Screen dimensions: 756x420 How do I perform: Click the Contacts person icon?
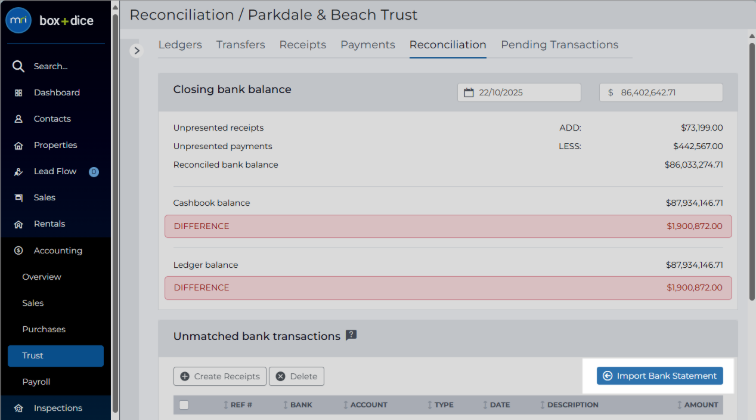coord(18,119)
